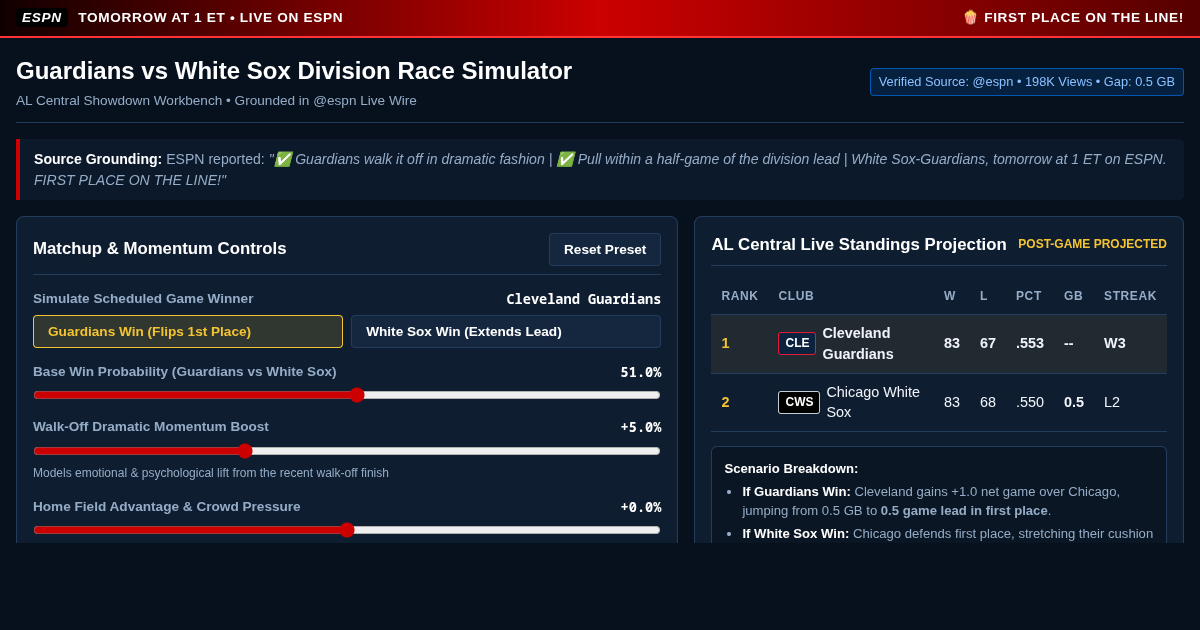Click the walk-off momentum helper description
This screenshot has height=630, width=1200.
[x=211, y=473]
